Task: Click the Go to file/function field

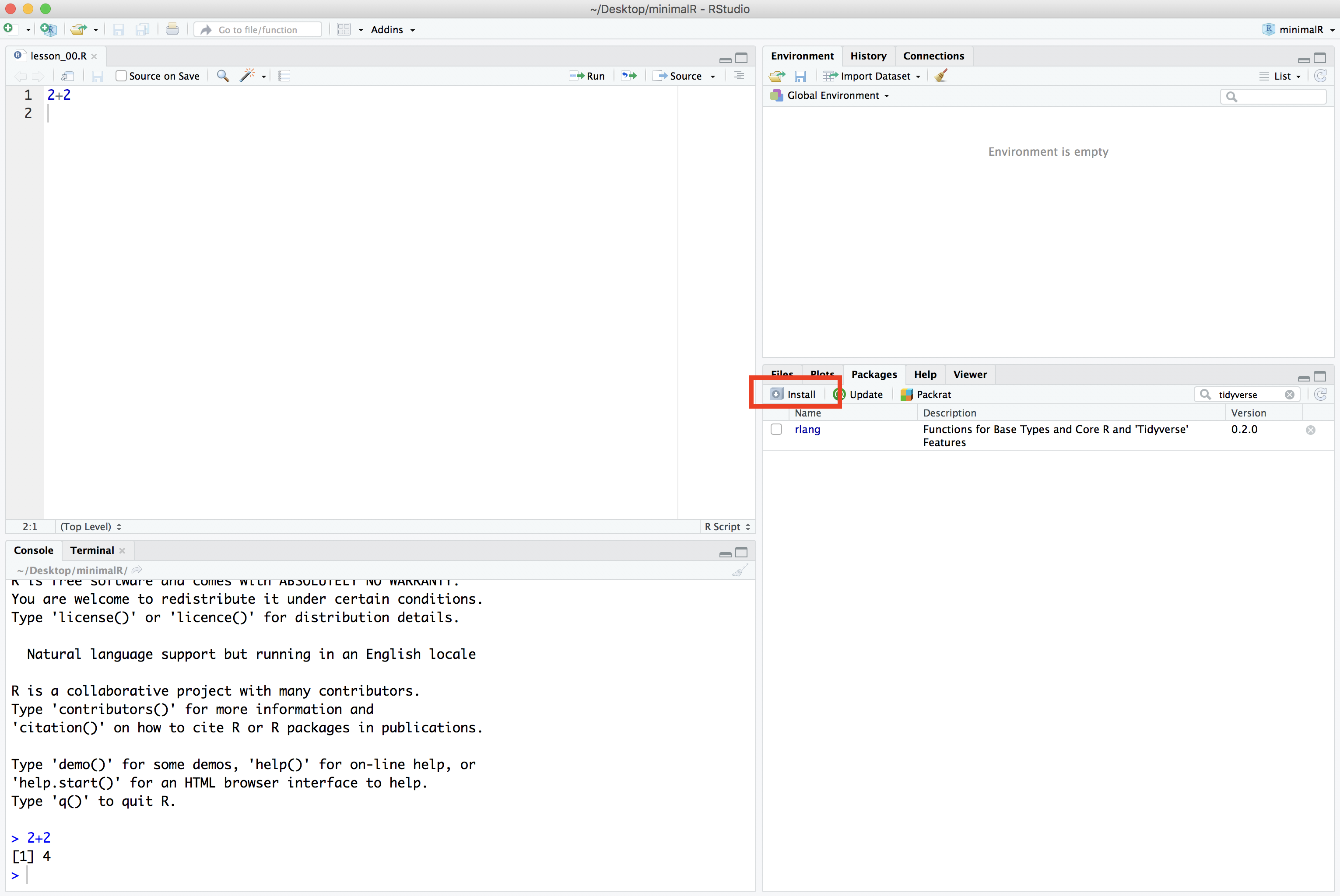Action: point(258,30)
